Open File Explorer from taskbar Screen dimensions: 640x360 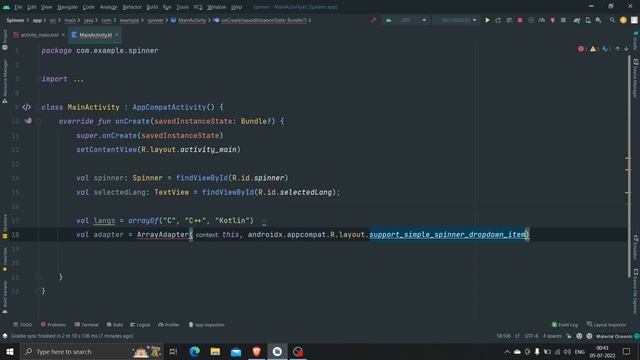[x=215, y=351]
